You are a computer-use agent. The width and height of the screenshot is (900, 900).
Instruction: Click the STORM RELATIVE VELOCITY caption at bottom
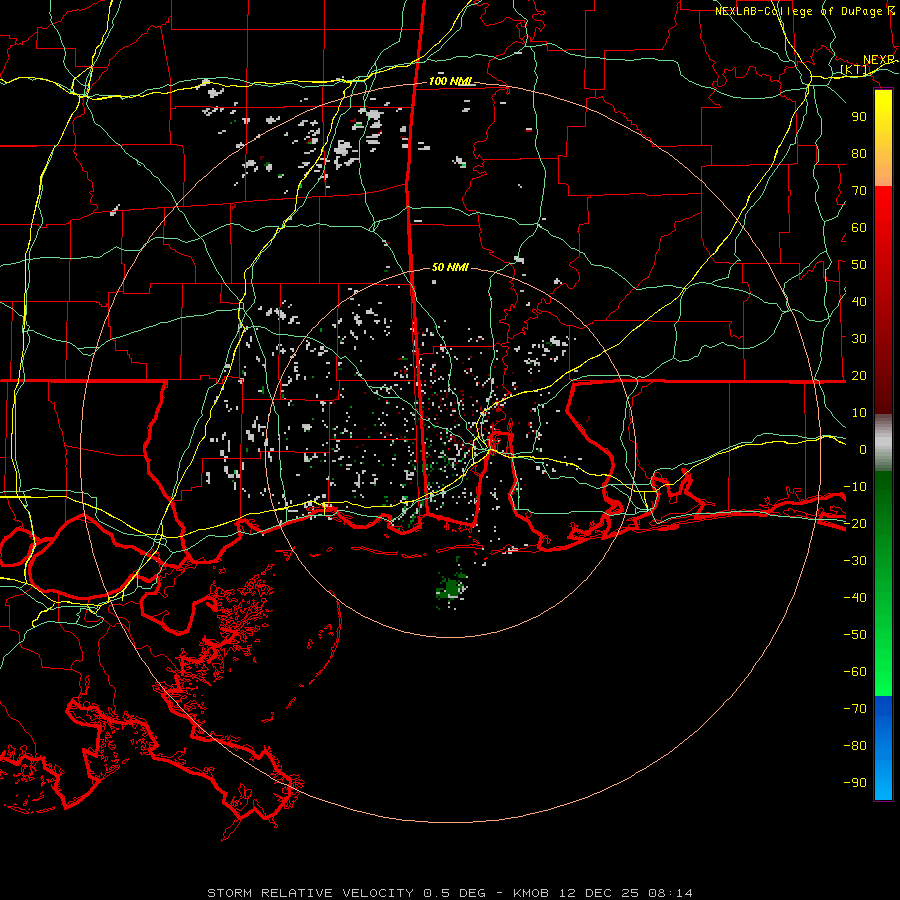(x=450, y=893)
